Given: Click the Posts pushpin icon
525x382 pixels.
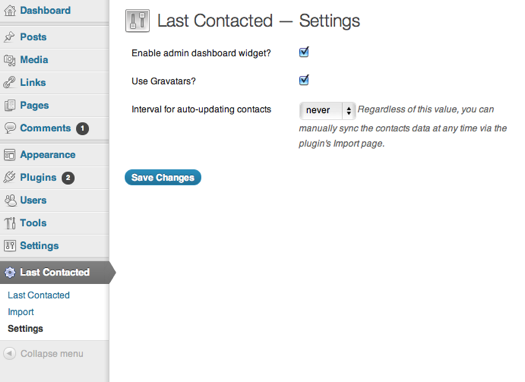Looking at the screenshot, I should pyautogui.click(x=10, y=37).
